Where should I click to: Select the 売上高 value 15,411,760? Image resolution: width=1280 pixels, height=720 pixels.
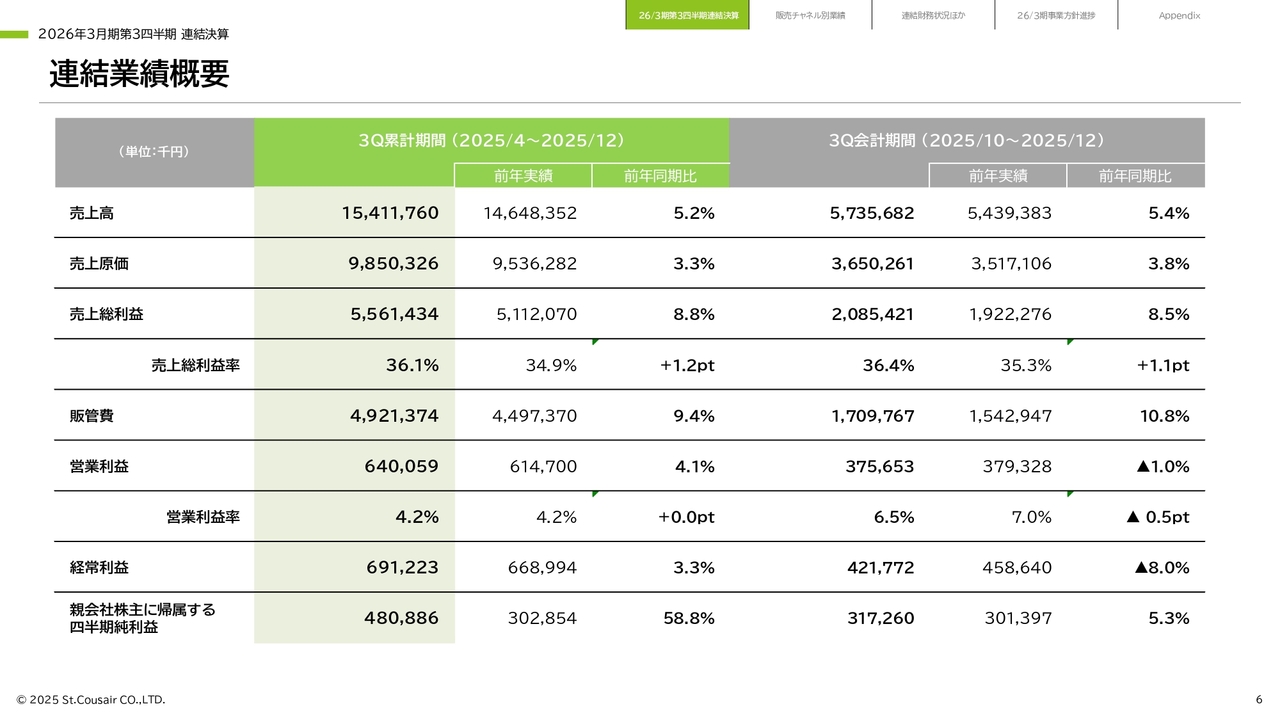coord(389,213)
